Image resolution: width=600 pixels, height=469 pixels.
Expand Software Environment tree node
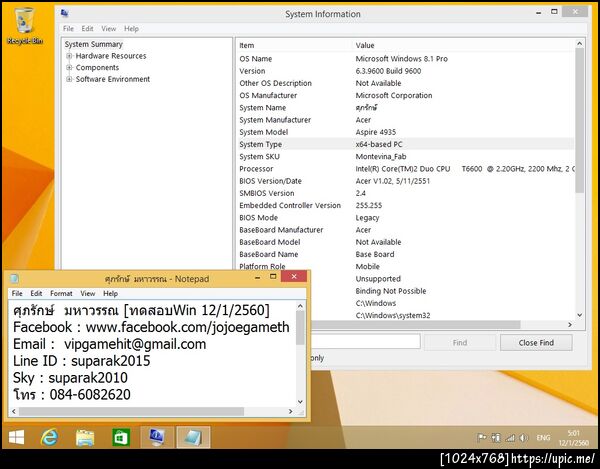pos(69,79)
